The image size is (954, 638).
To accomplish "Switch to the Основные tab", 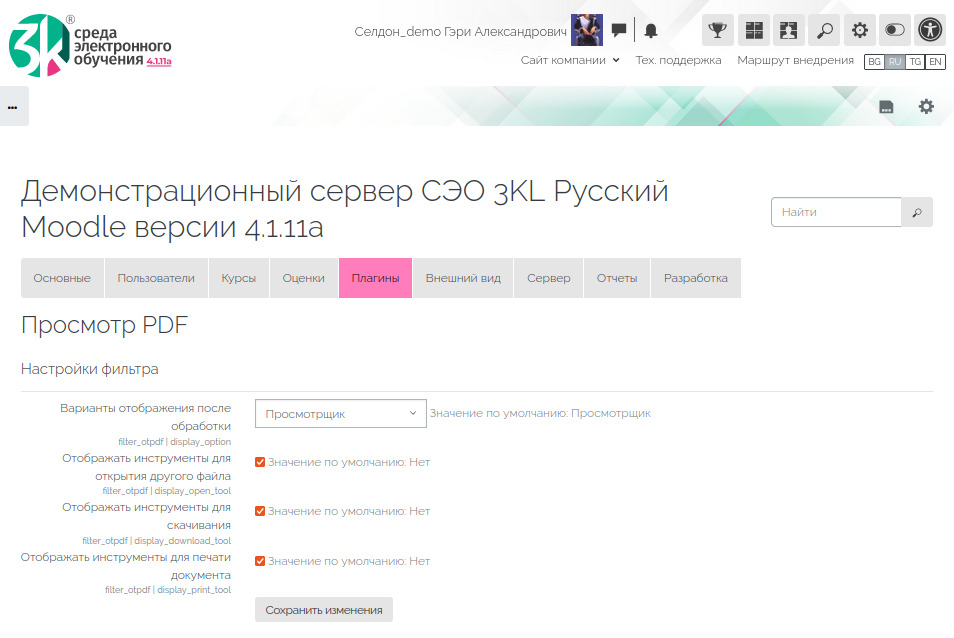I will (62, 278).
